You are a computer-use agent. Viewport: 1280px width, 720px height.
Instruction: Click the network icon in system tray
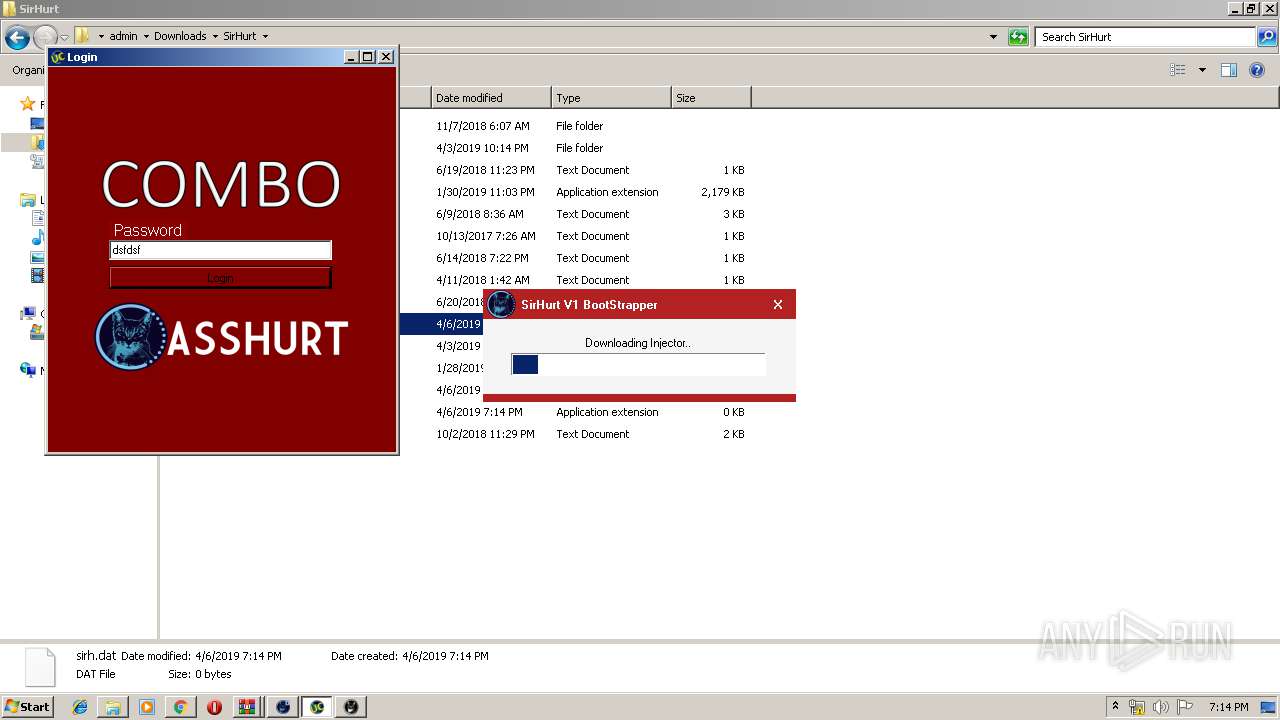click(x=1137, y=707)
